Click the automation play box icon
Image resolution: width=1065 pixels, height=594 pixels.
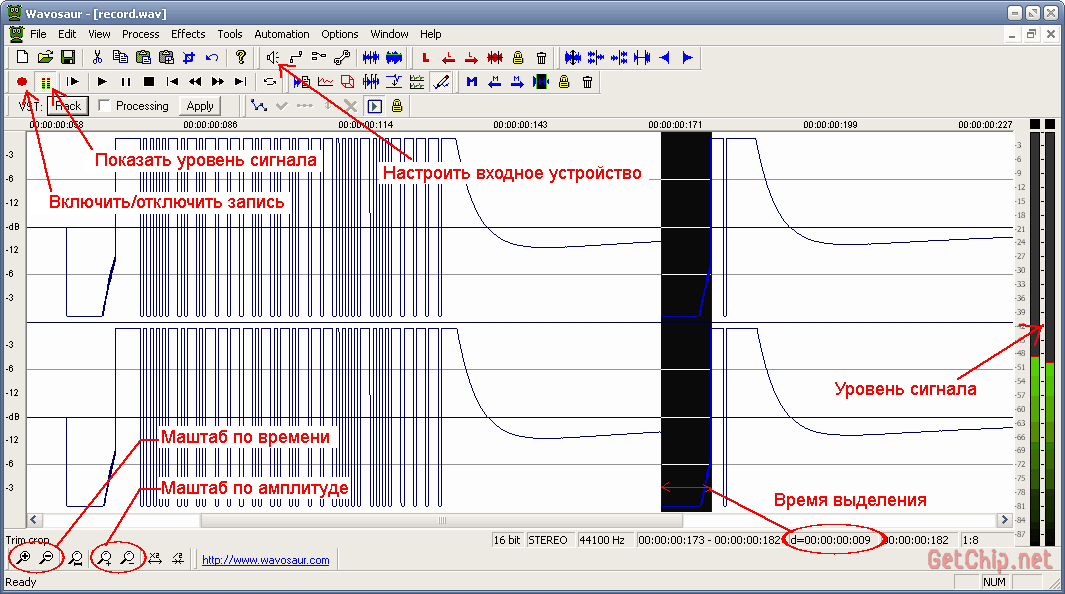pos(374,106)
